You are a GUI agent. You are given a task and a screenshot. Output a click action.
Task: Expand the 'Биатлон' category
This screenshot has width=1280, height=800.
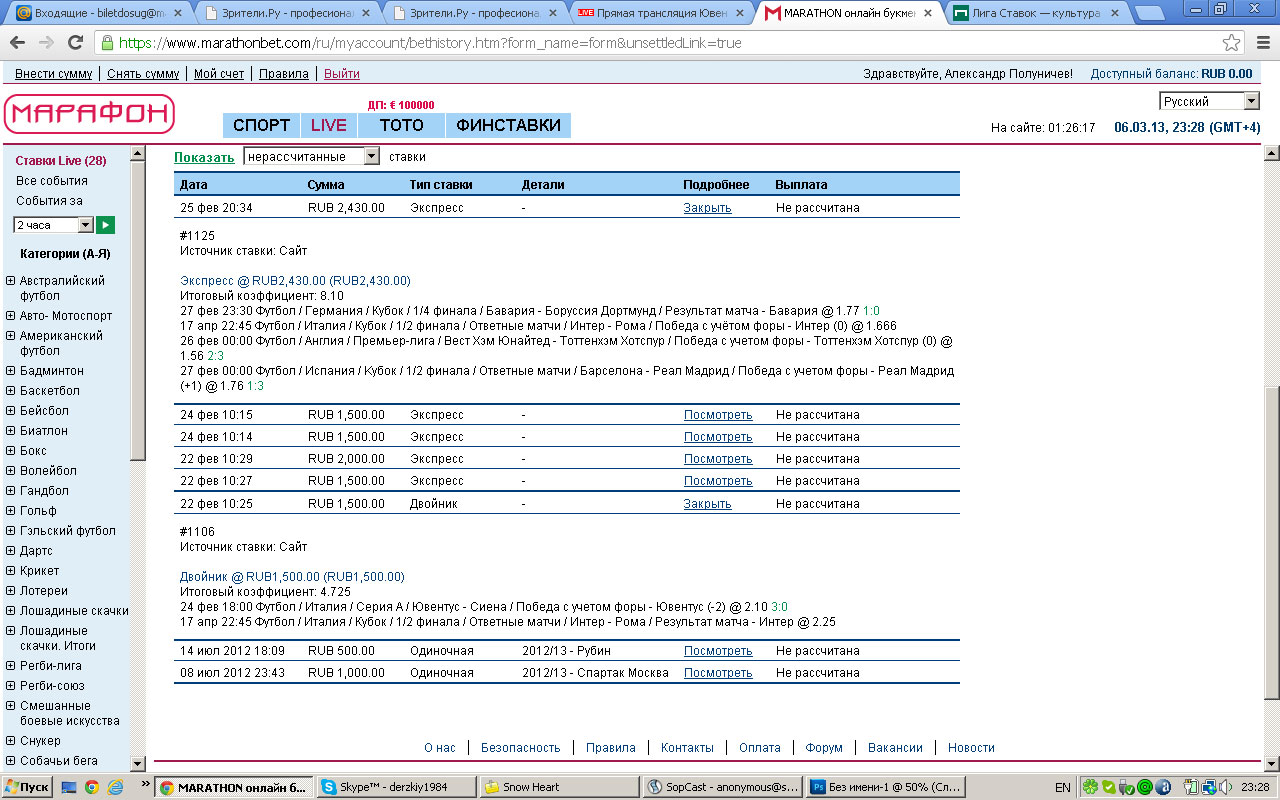(x=11, y=431)
